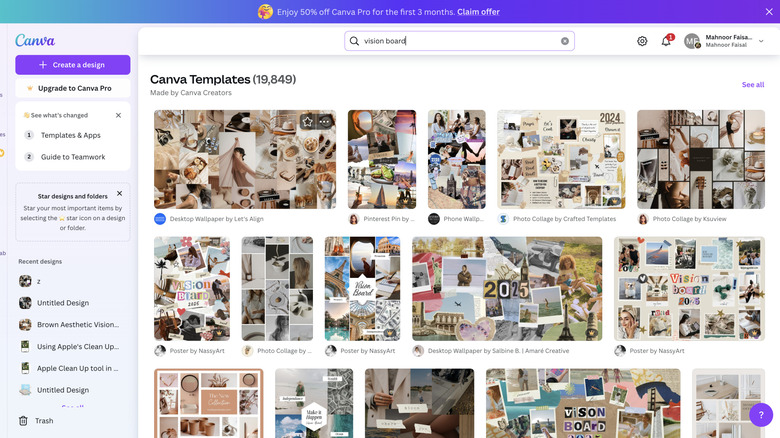Image resolution: width=780 pixels, height=438 pixels.
Task: Open Vision board 2025 poster by NassyArt
Action: [x=689, y=289]
